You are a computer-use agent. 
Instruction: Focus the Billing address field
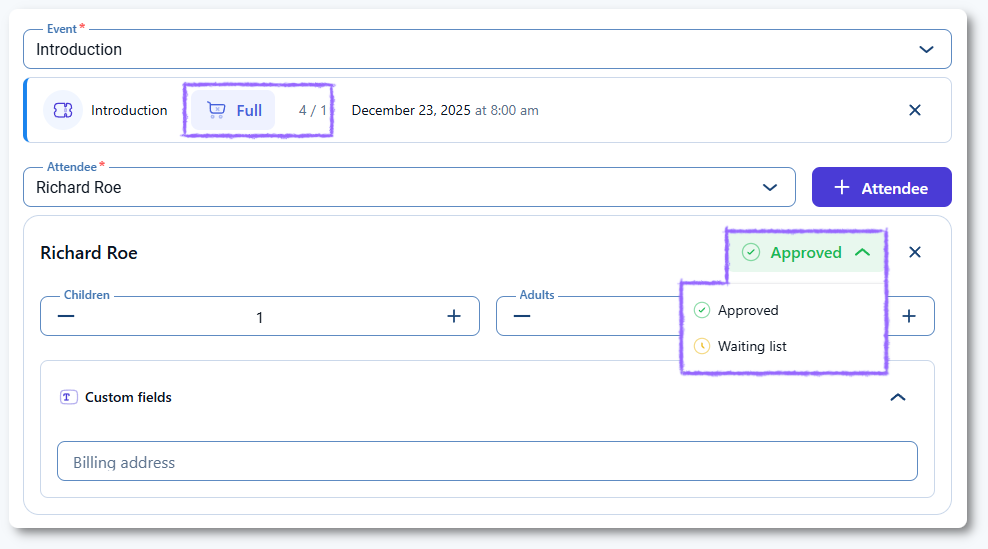487,462
